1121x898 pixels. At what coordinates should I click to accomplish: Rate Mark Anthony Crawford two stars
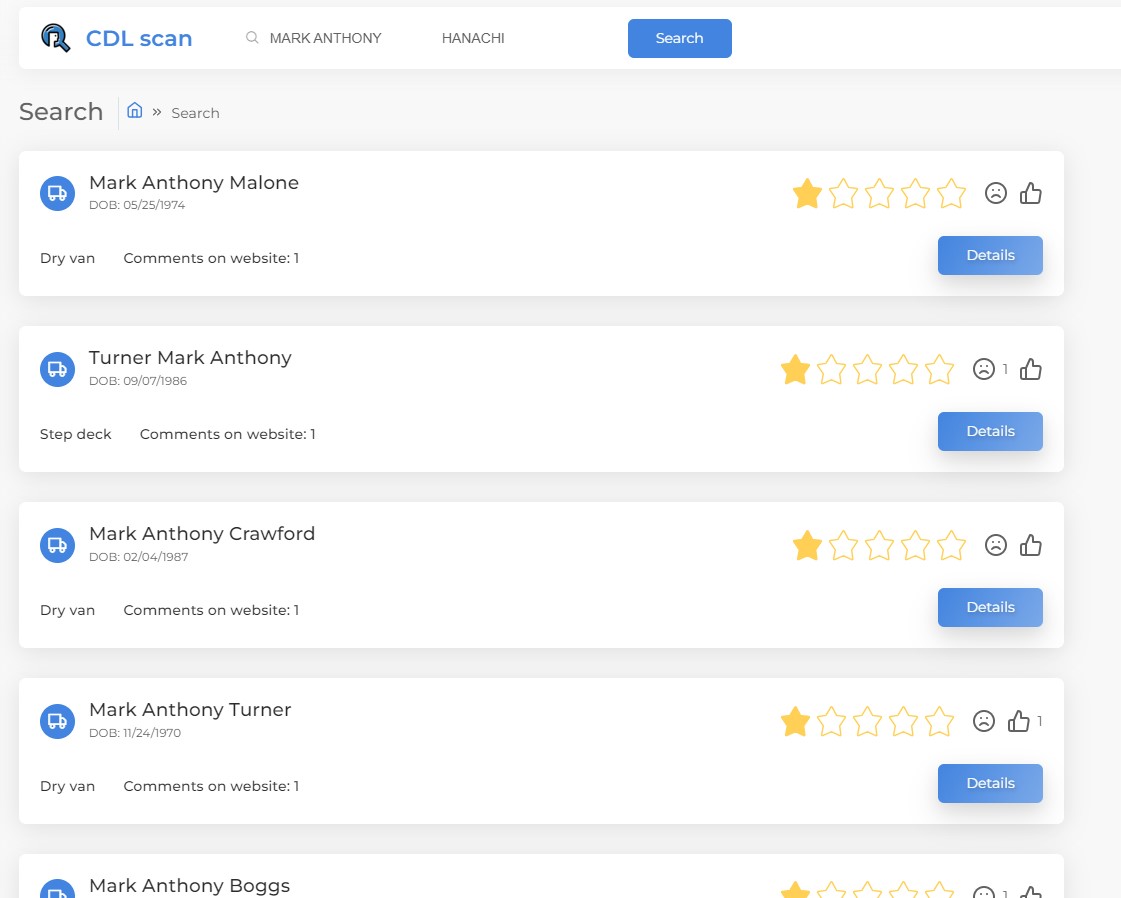(x=843, y=546)
